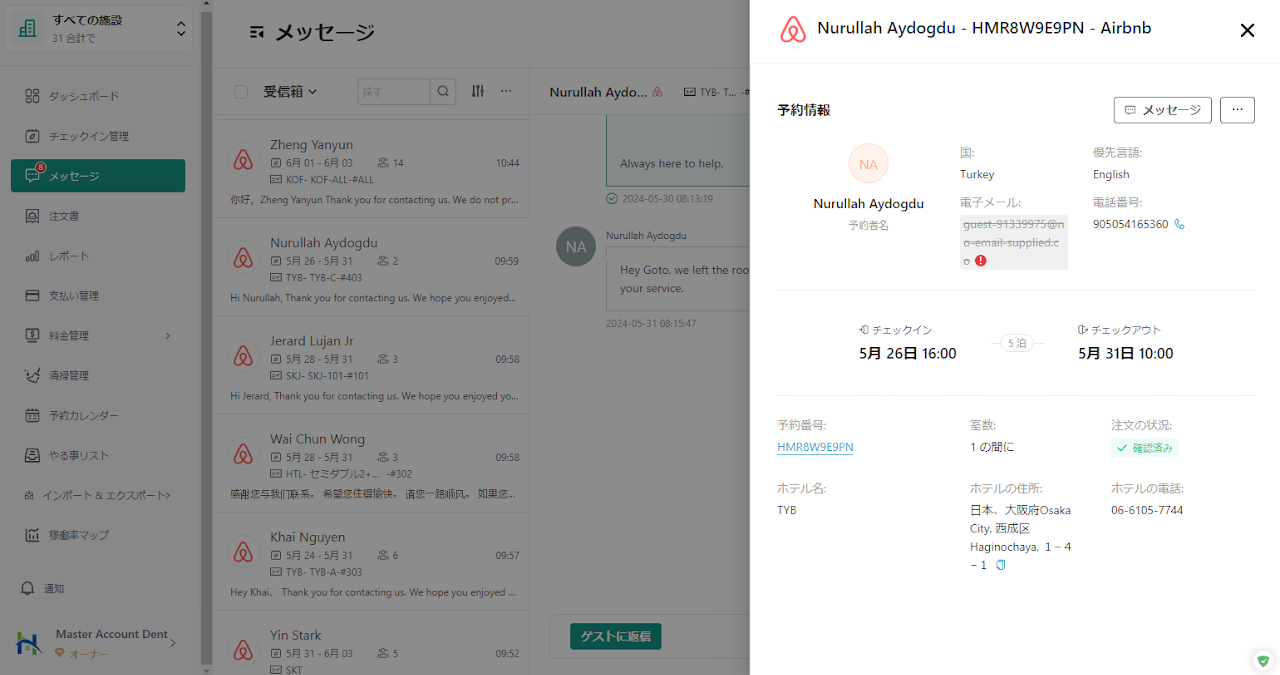Image resolution: width=1280 pixels, height=675 pixels.
Task: Open 予約カレンダー from the sidebar
Action: click(84, 416)
